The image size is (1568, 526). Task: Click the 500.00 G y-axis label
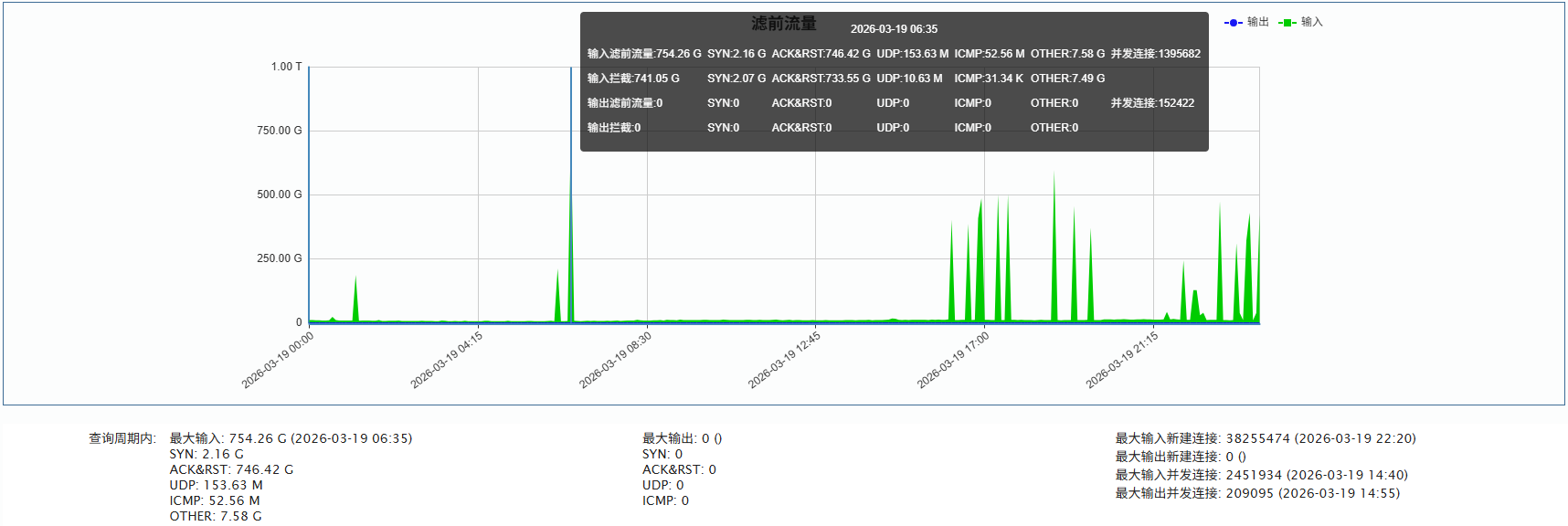(x=279, y=195)
